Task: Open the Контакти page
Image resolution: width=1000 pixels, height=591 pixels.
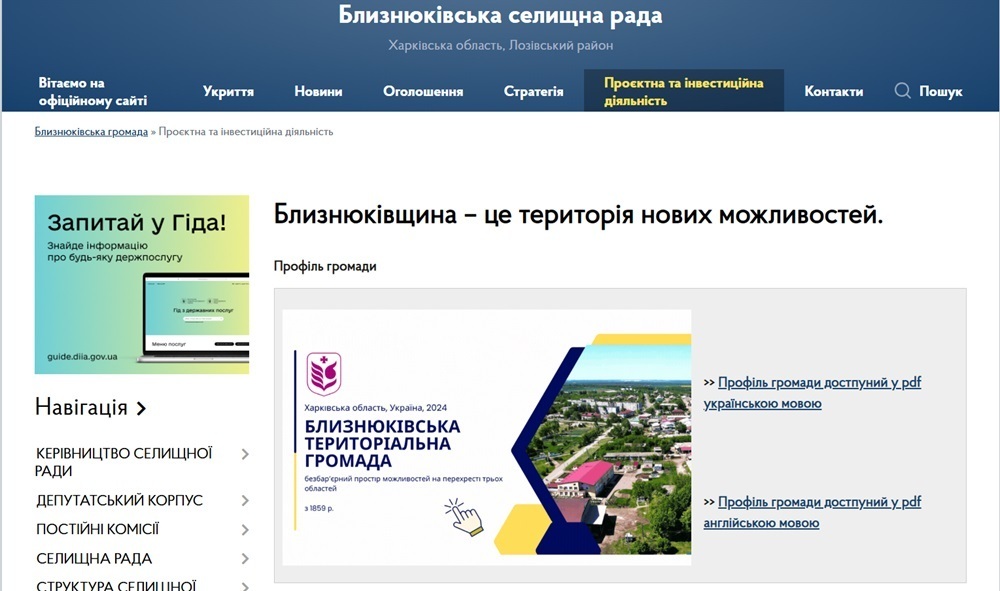Action: click(833, 91)
